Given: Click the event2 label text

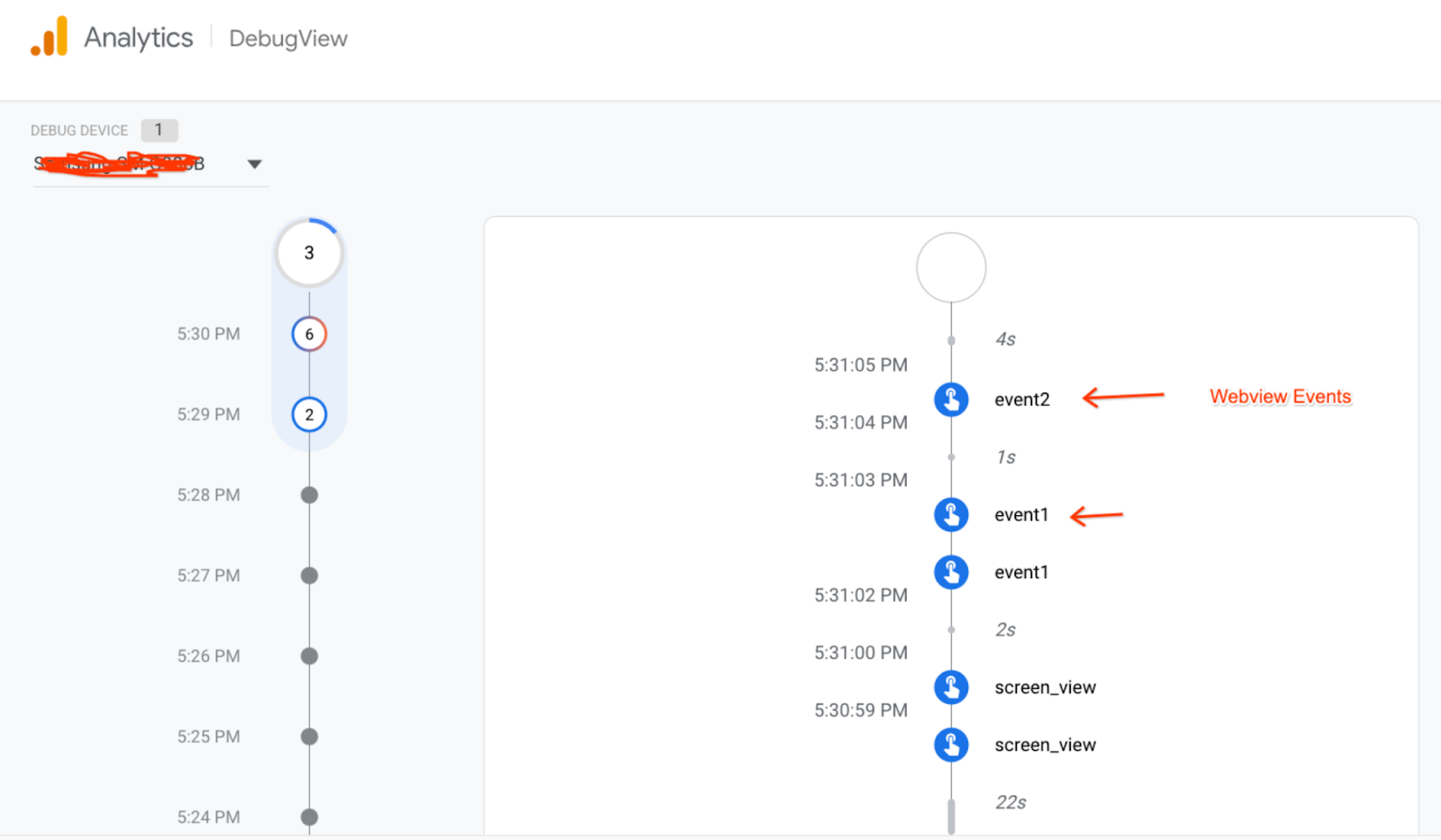Looking at the screenshot, I should 1021,400.
